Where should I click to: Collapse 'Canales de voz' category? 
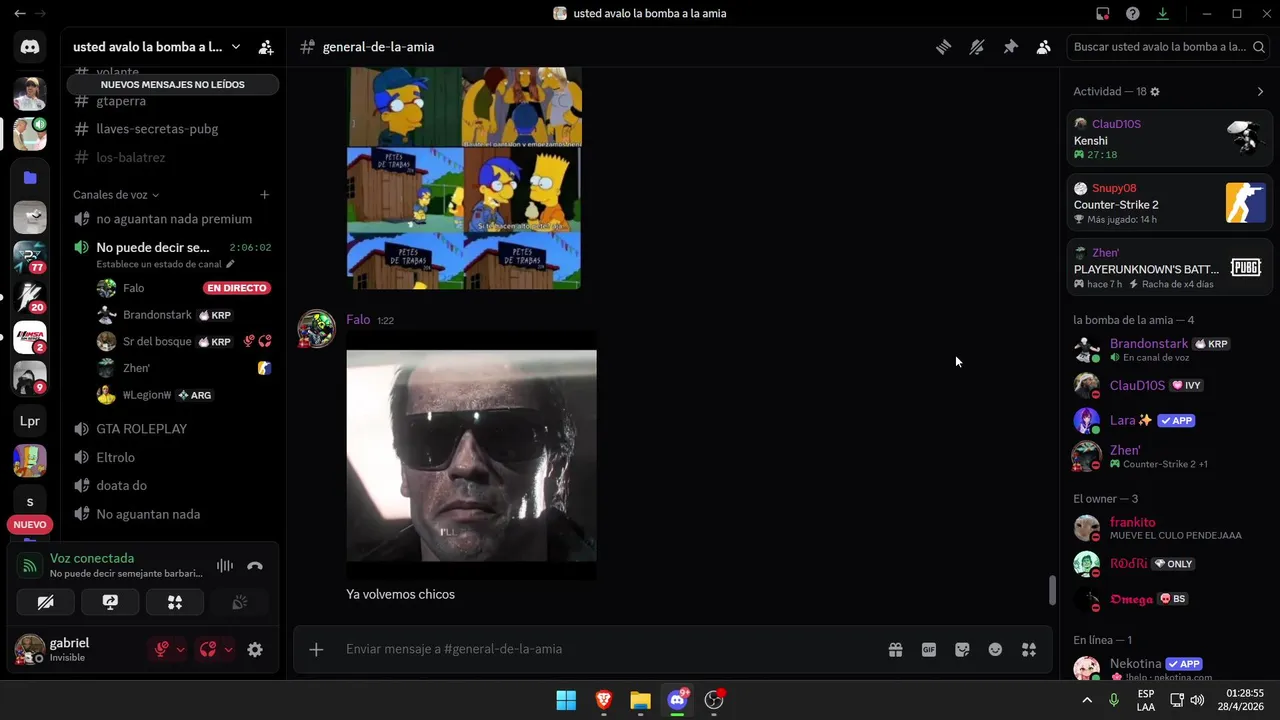click(x=116, y=195)
